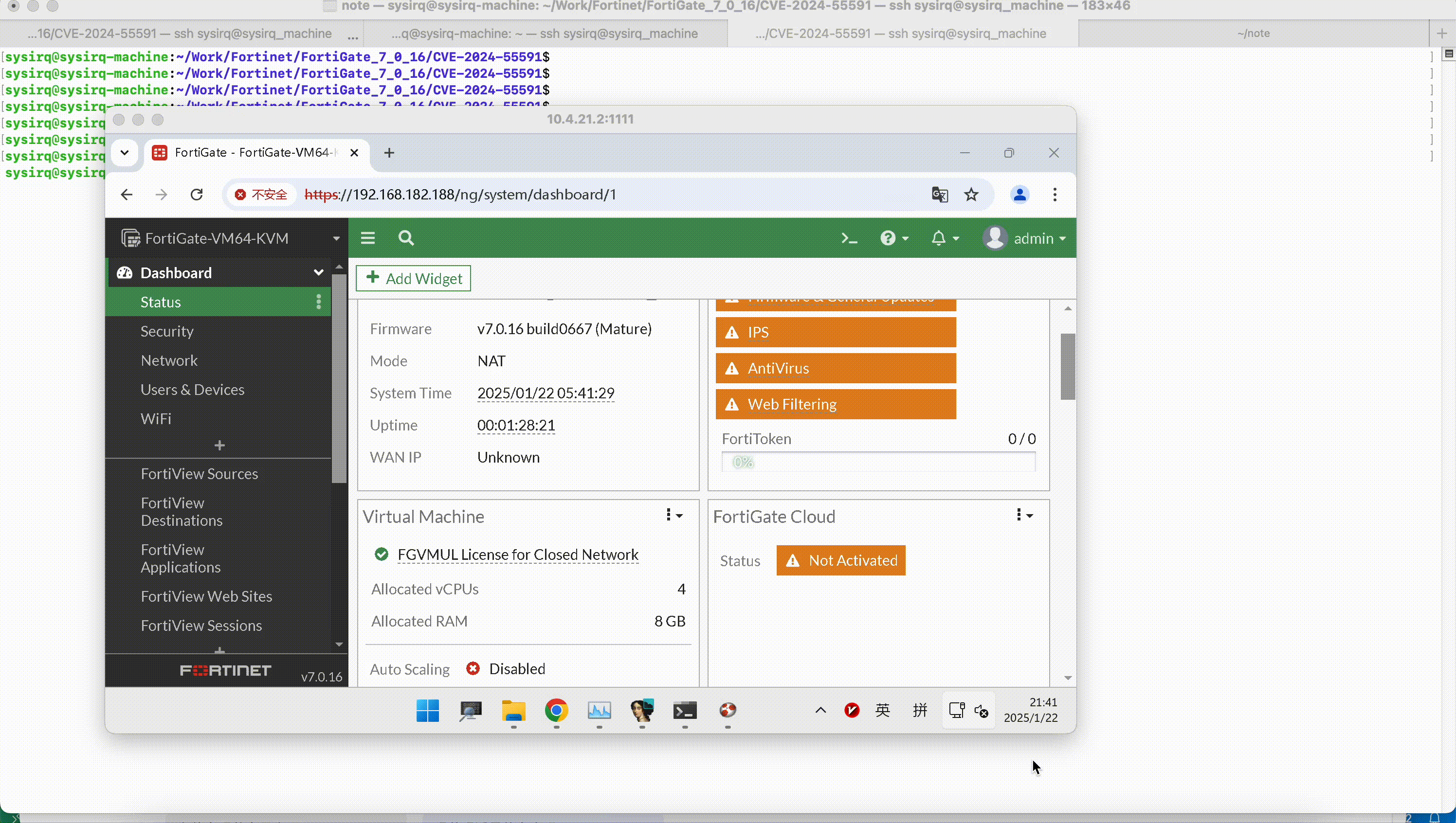The height and width of the screenshot is (823, 1456).
Task: Open FortiView Destinations
Action: pos(182,512)
